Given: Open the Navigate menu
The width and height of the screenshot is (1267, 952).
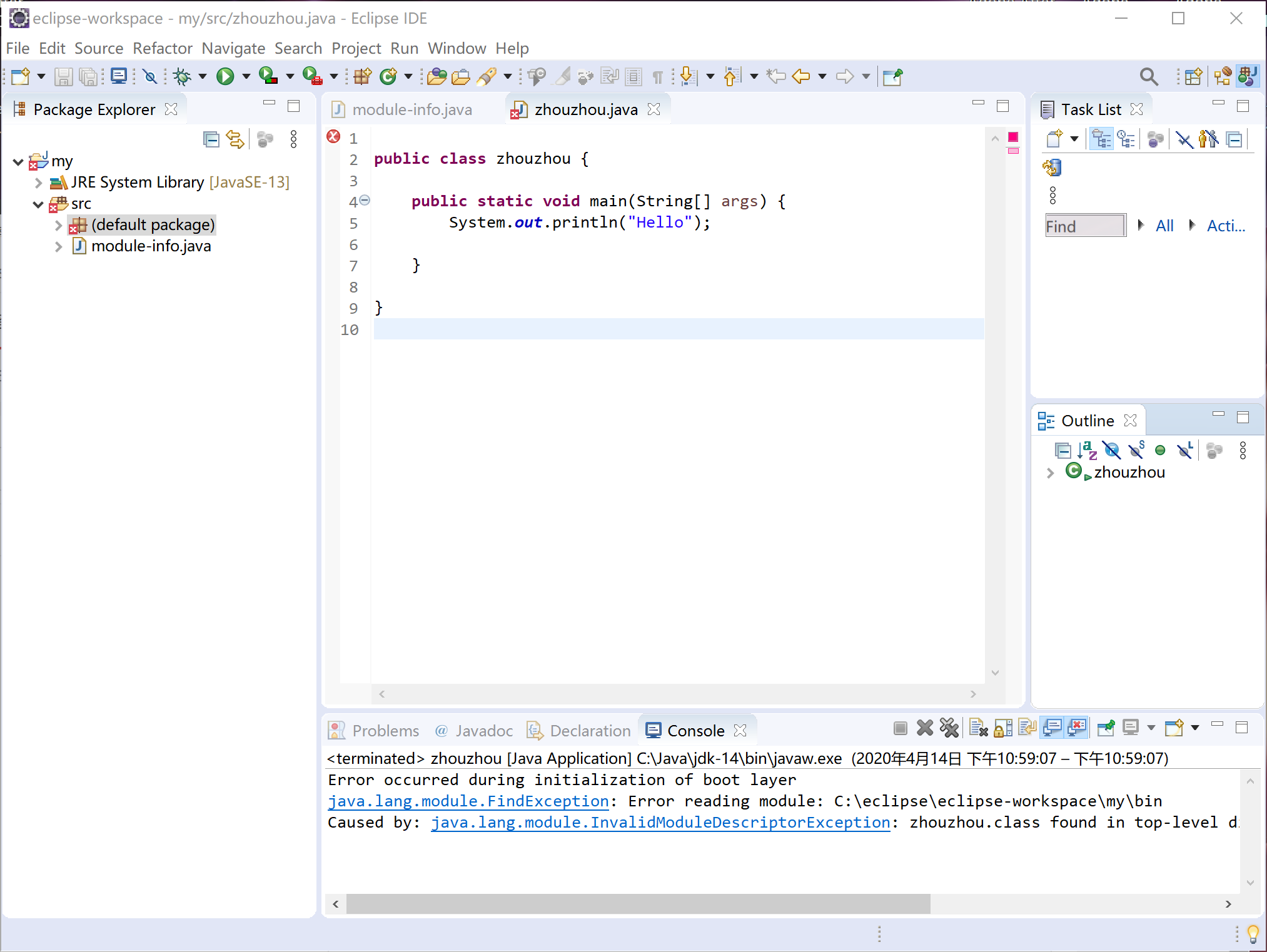Looking at the screenshot, I should tap(233, 48).
